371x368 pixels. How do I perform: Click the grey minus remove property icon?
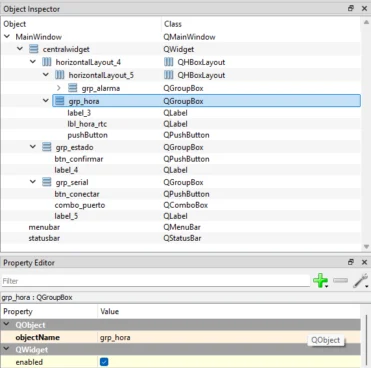(x=340, y=280)
